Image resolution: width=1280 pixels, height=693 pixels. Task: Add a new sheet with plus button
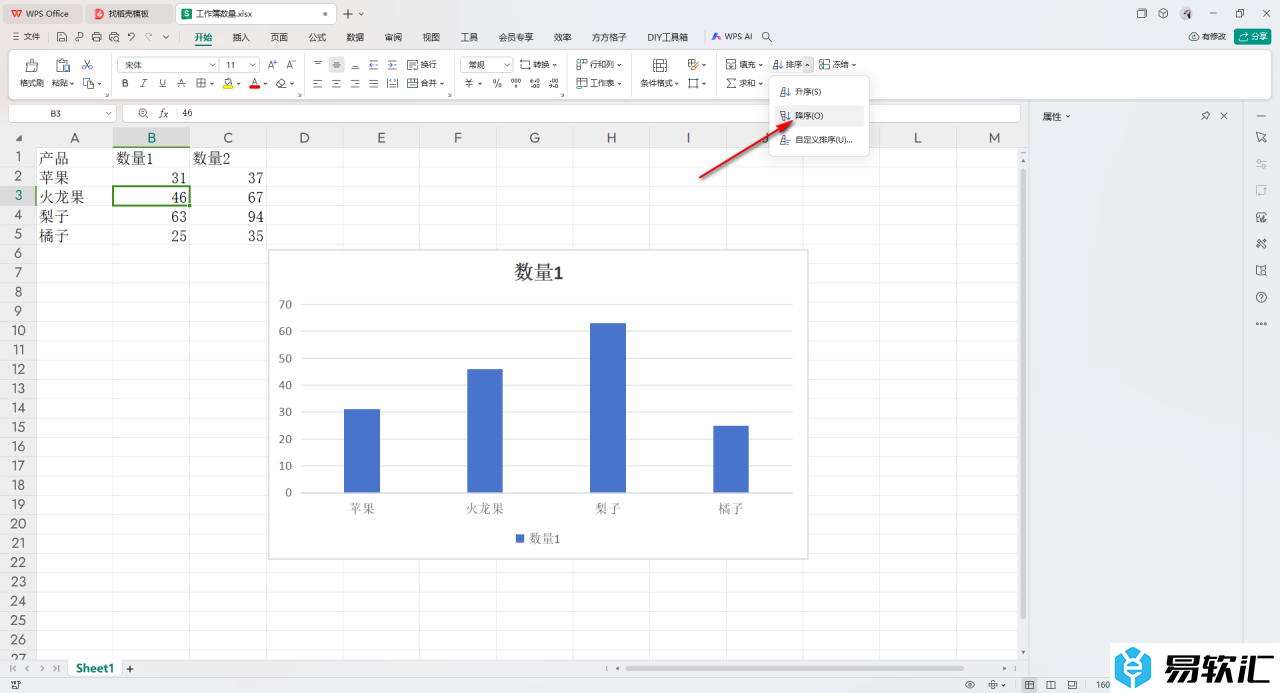point(130,668)
